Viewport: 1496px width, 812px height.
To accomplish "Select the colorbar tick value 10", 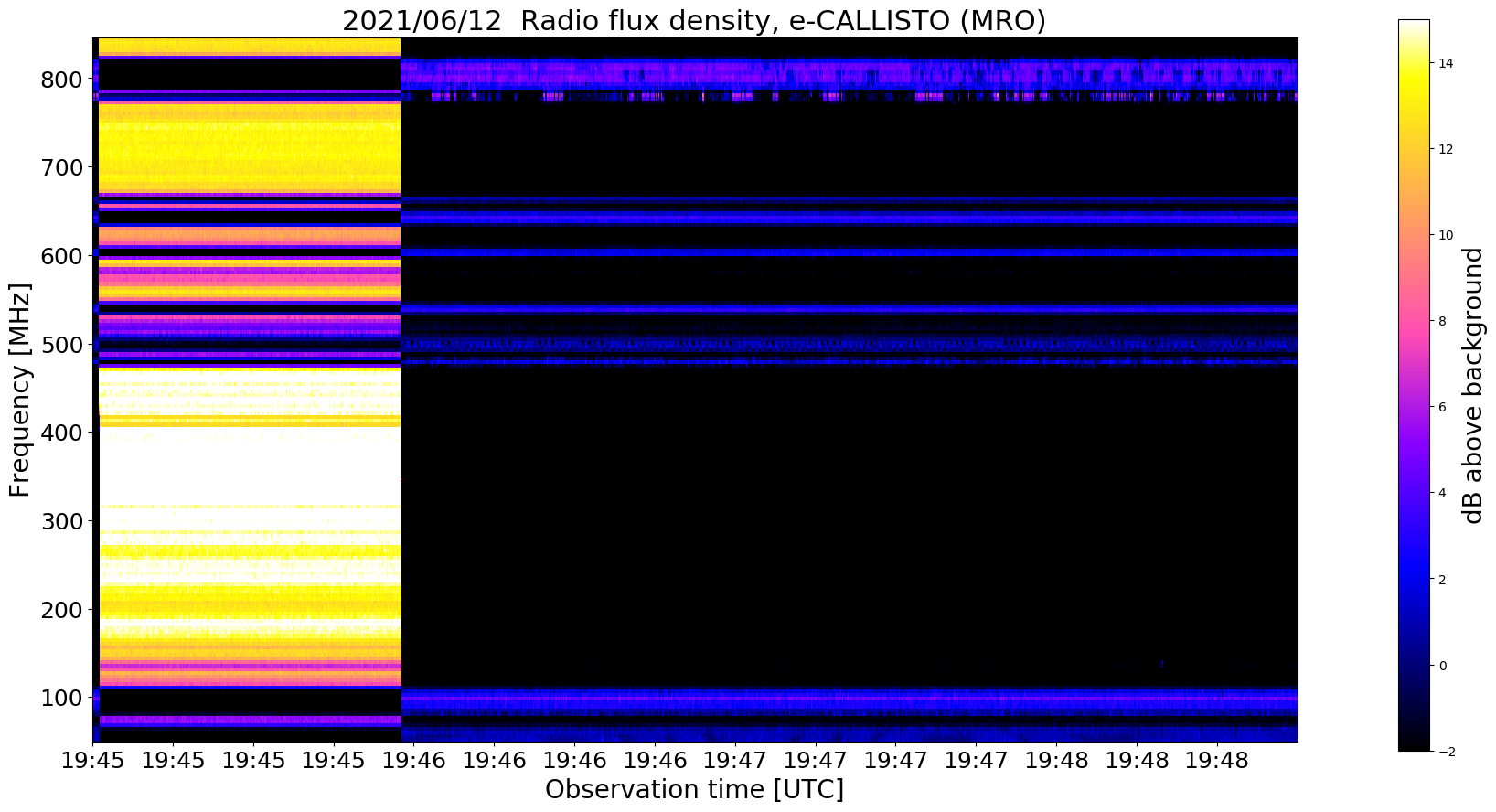I will [1447, 235].
